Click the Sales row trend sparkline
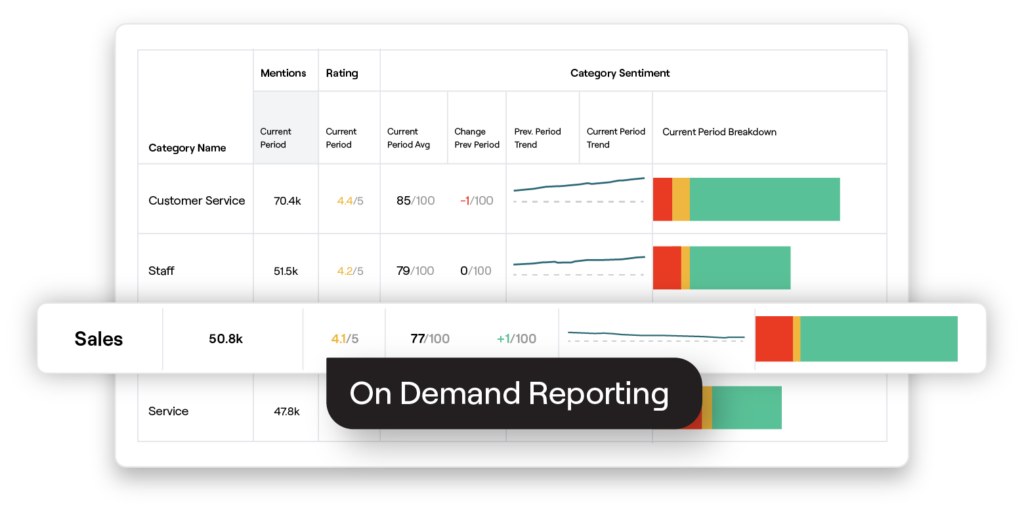The width and height of the screenshot is (1024, 511). (x=656, y=334)
